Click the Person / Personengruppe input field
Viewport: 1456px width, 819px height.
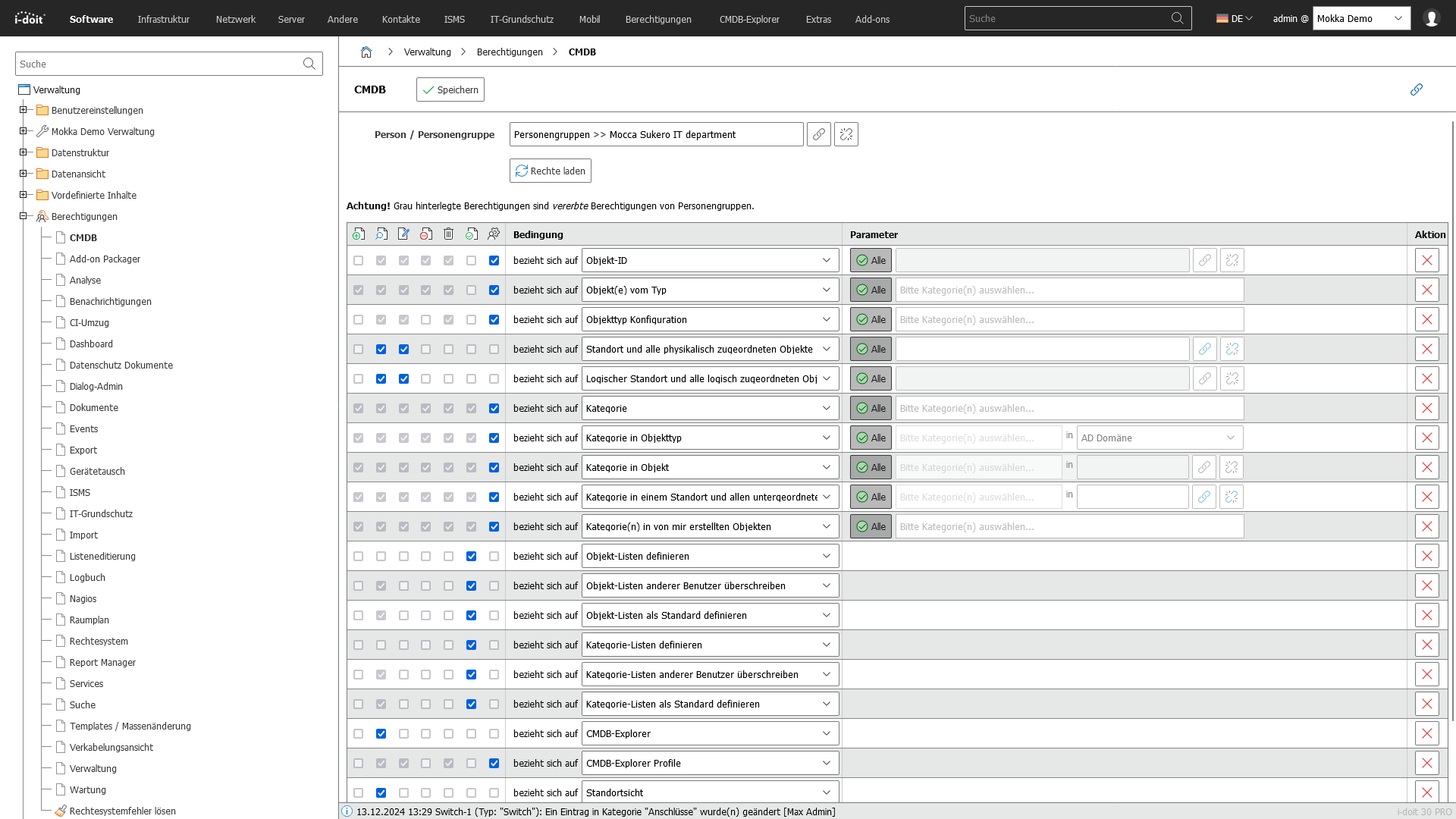click(x=657, y=135)
